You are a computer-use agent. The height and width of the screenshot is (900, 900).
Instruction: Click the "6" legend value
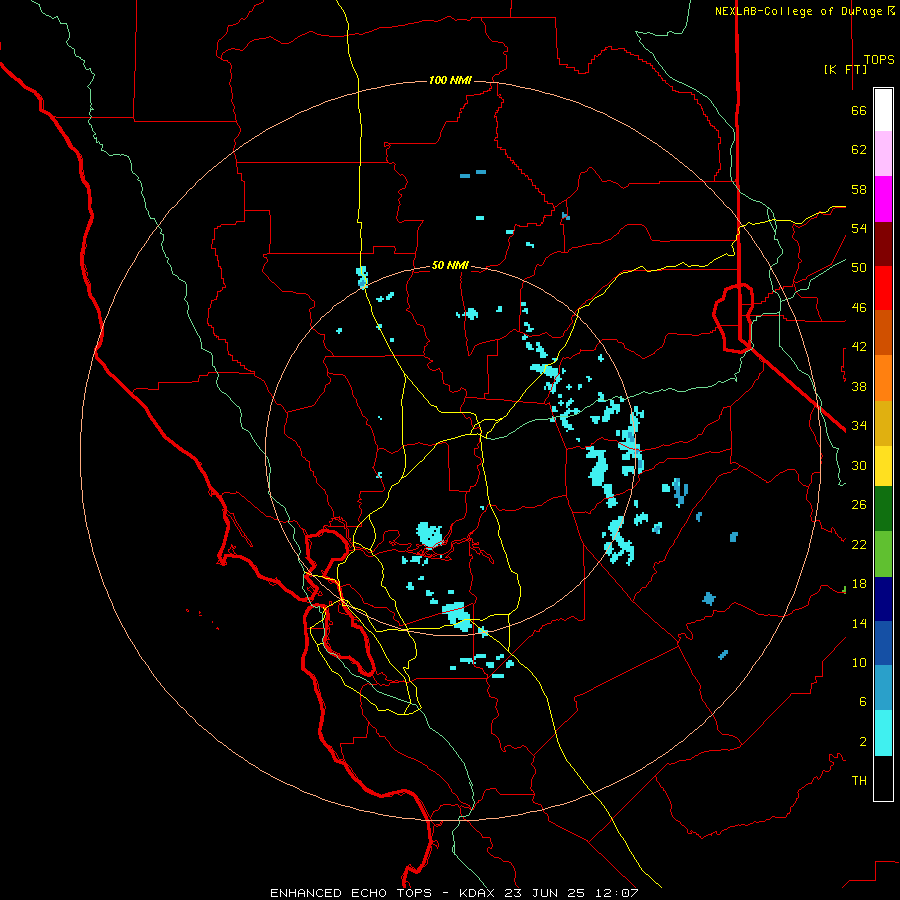tap(863, 702)
